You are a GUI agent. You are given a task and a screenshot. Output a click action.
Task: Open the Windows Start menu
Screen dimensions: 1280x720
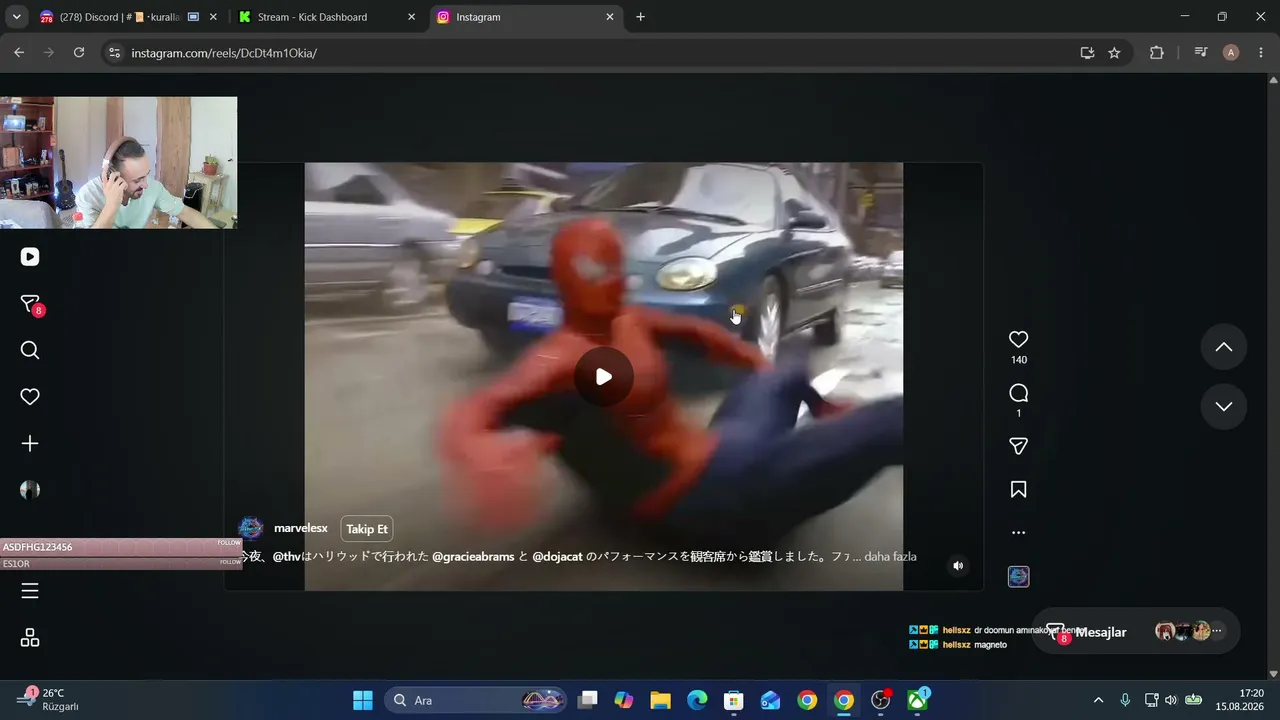[x=363, y=700]
